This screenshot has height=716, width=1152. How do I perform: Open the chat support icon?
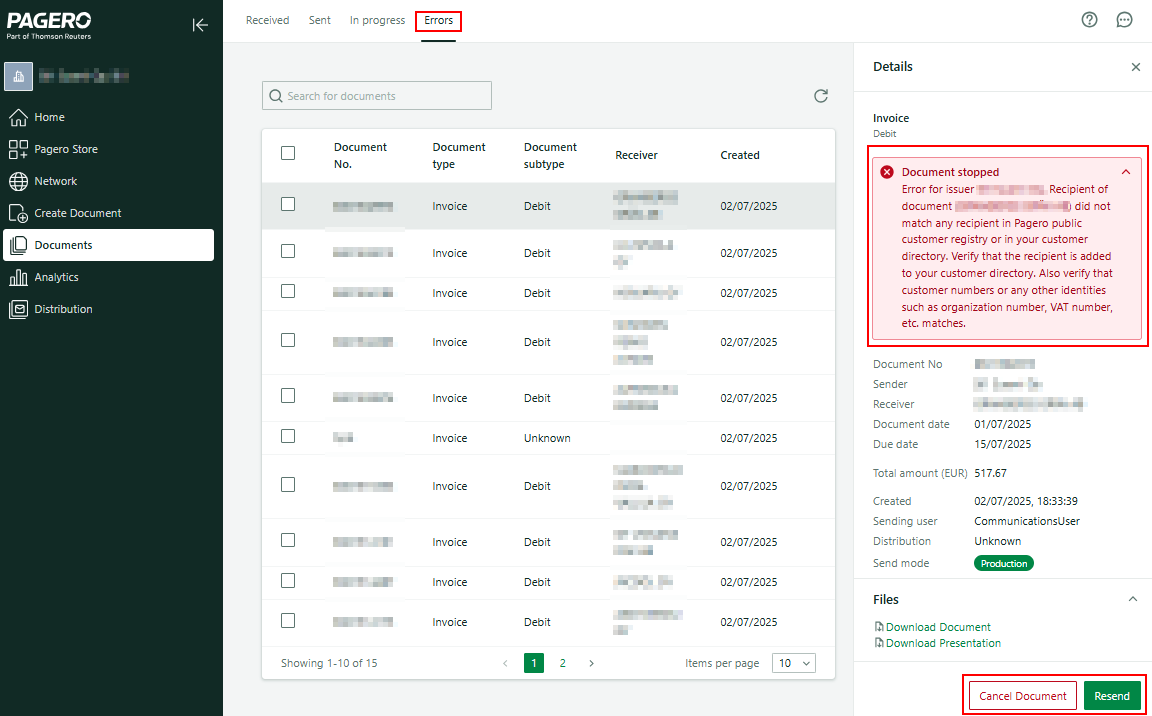coord(1124,20)
